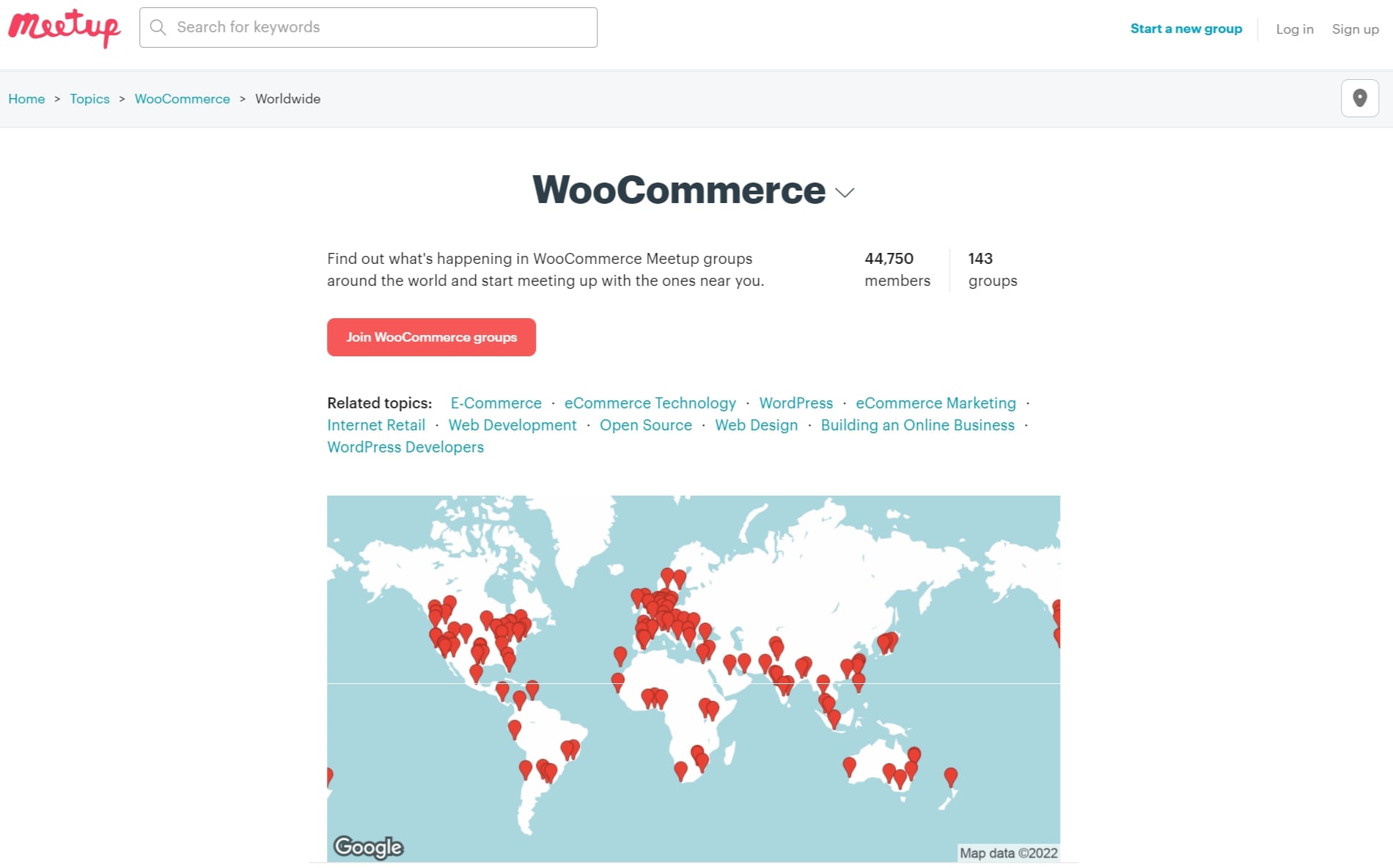The height and width of the screenshot is (868, 1393).
Task: Focus the Search for keywords field
Action: tap(368, 28)
